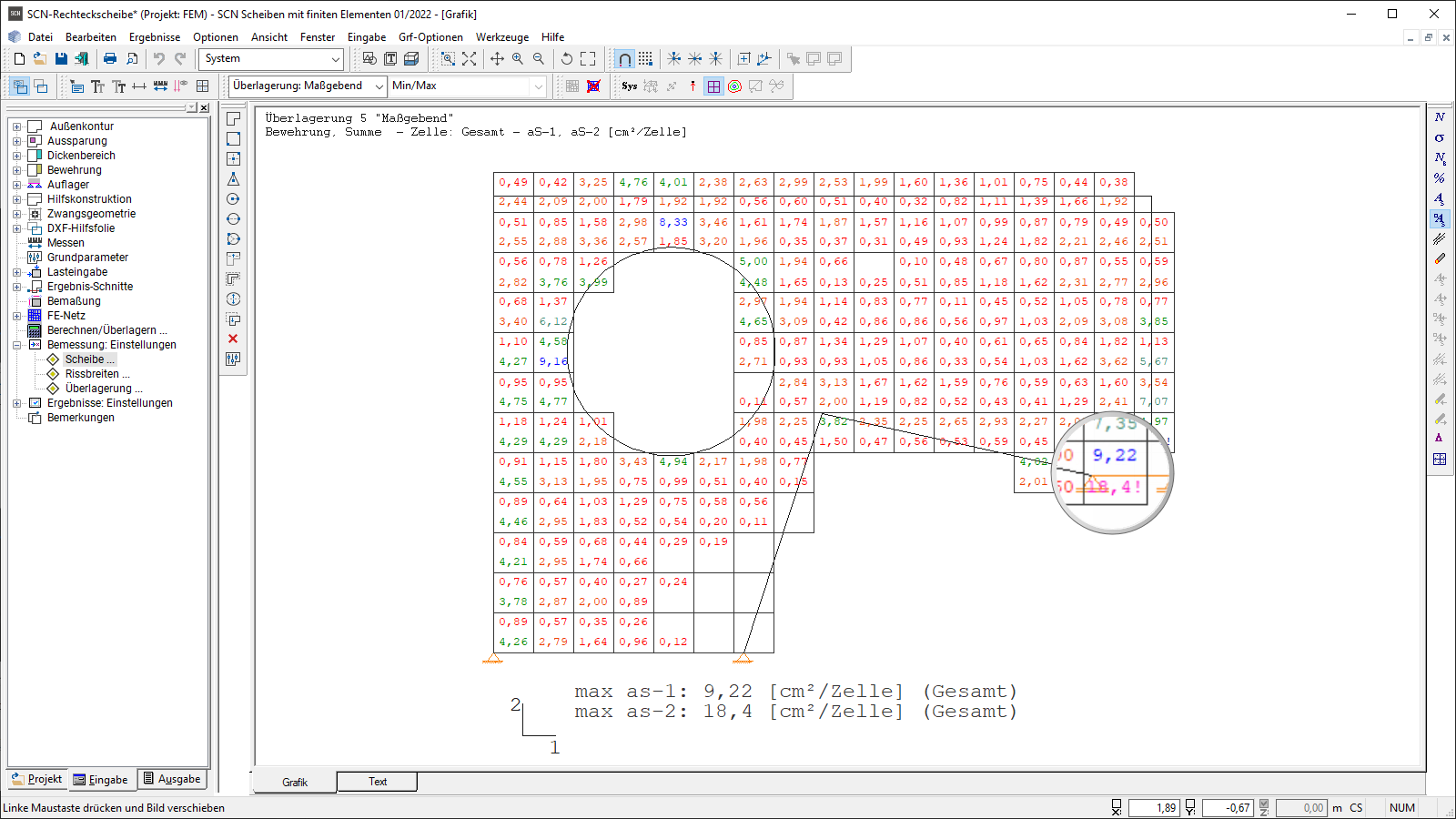Select the pan view cross-arrows icon
The image size is (1456, 819).
(497, 58)
